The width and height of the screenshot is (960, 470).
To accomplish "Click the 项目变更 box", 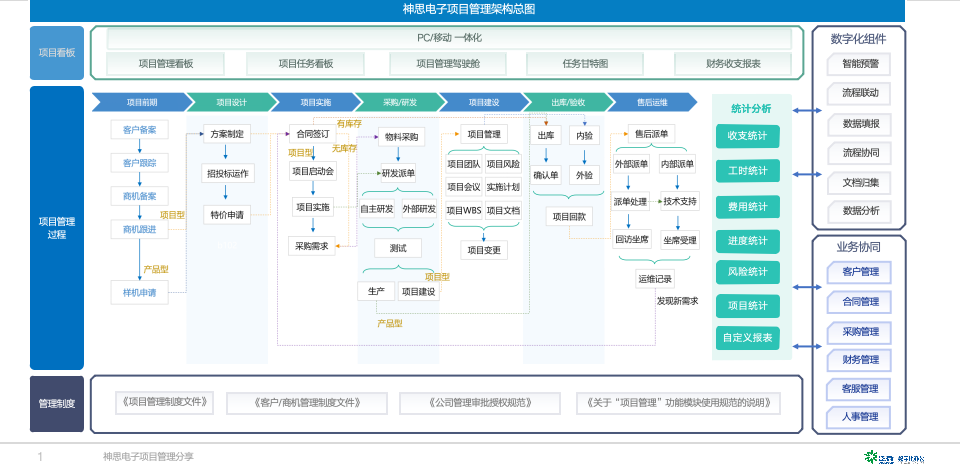I will tap(484, 250).
